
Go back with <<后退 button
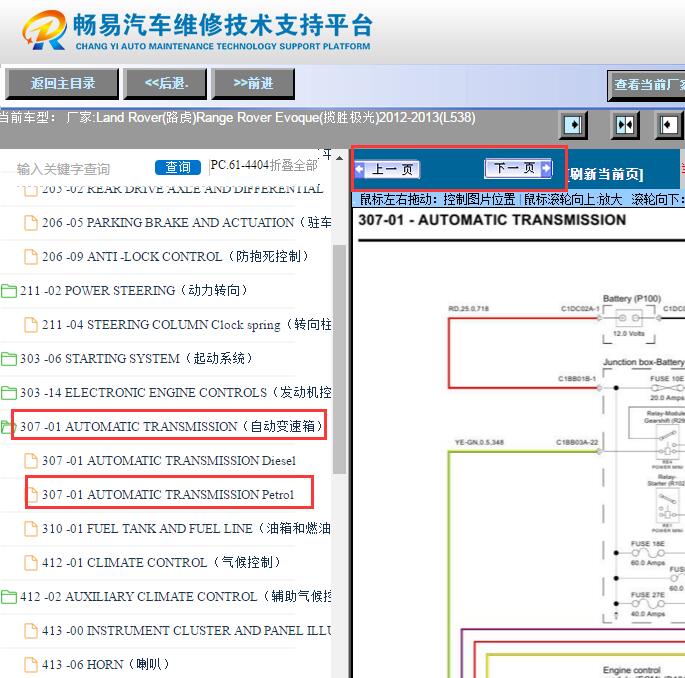[165, 83]
